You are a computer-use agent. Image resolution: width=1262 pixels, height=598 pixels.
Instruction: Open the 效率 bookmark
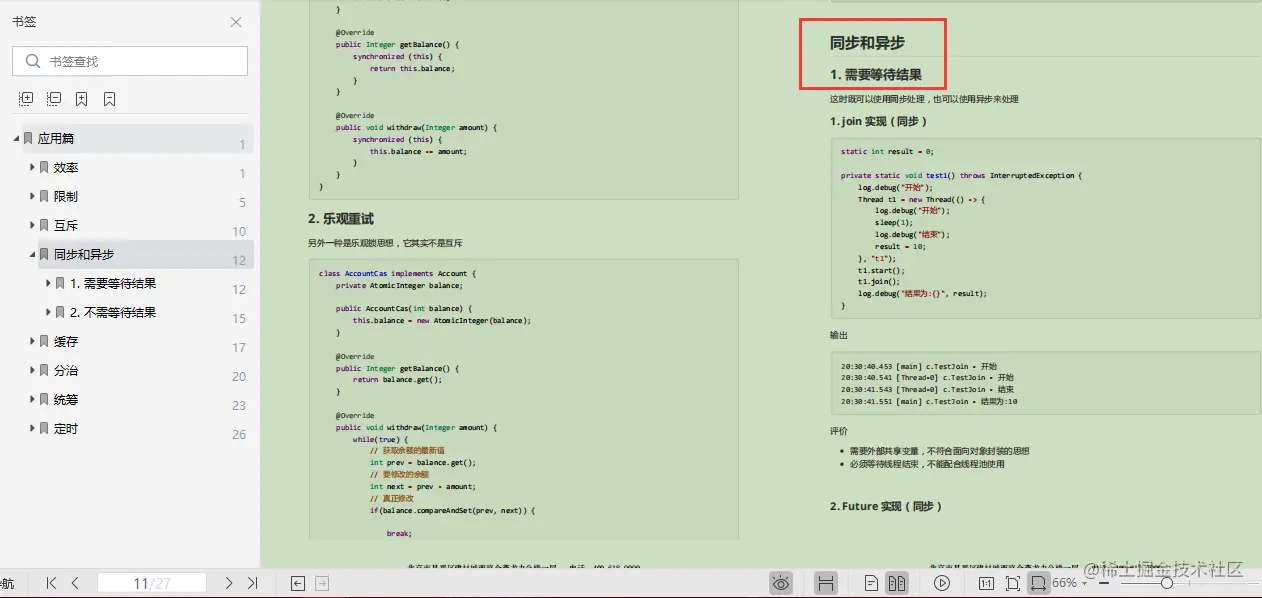click(66, 168)
